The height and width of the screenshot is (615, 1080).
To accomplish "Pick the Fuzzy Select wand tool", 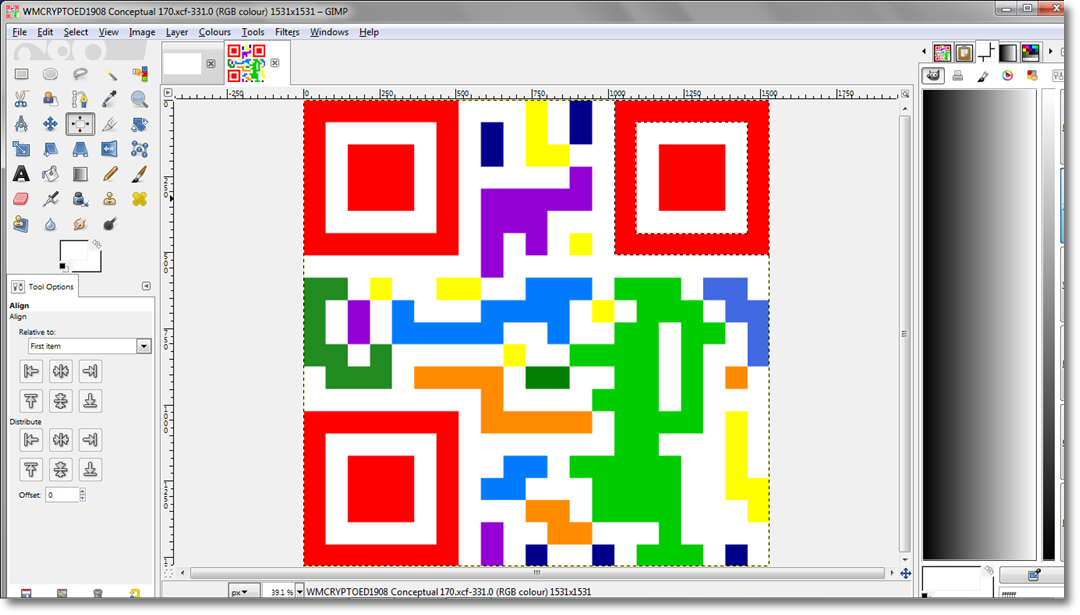I will coord(110,74).
